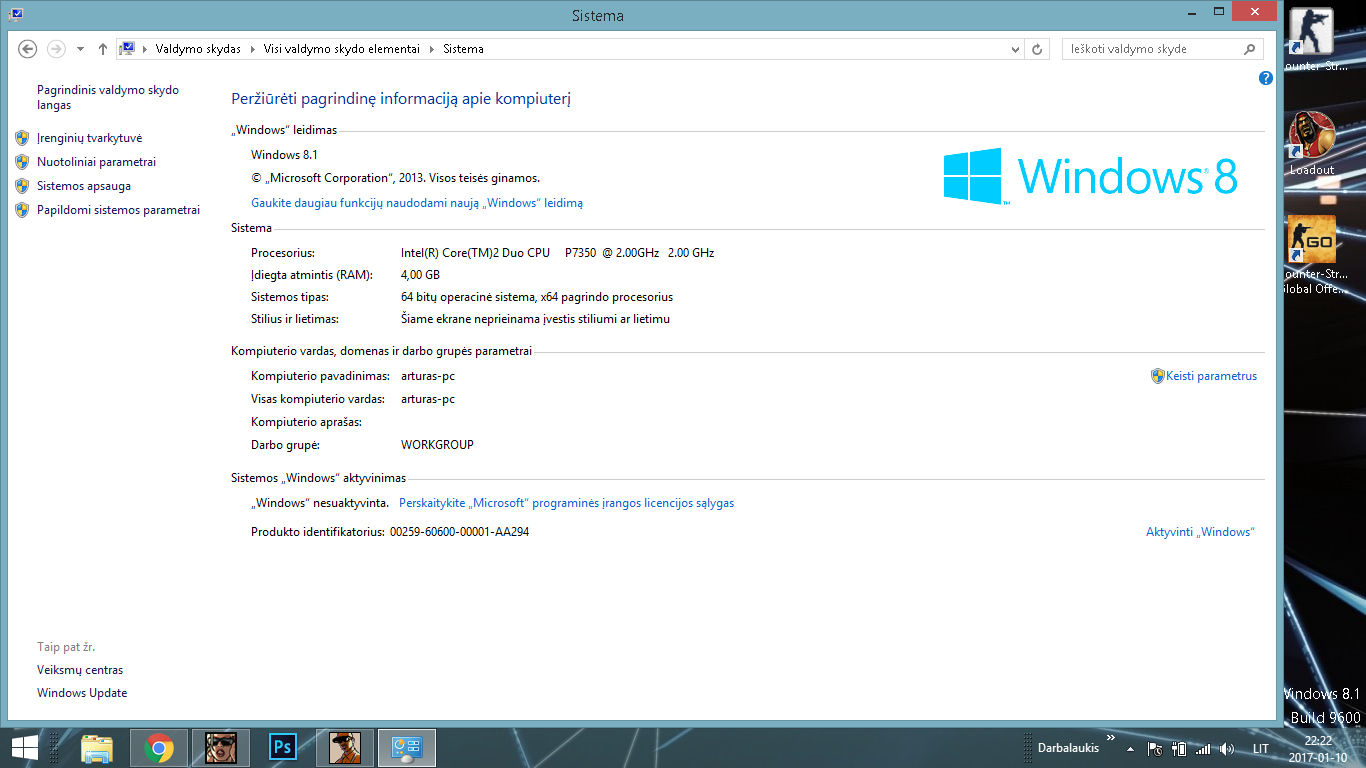
Task: Open Įrenginių tvarkytuvė
Action: pos(89,138)
